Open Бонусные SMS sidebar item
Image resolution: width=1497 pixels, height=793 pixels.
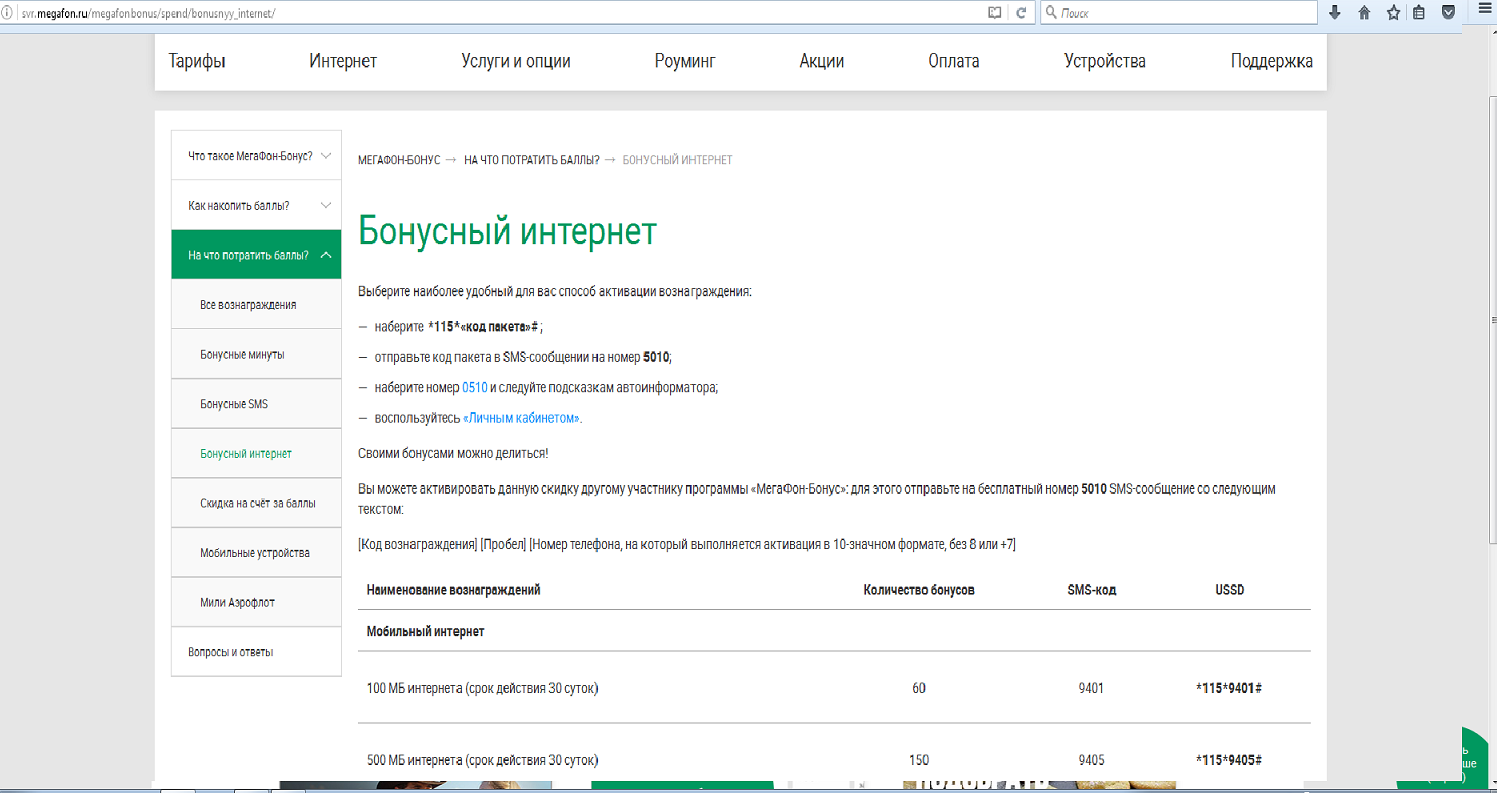256,404
